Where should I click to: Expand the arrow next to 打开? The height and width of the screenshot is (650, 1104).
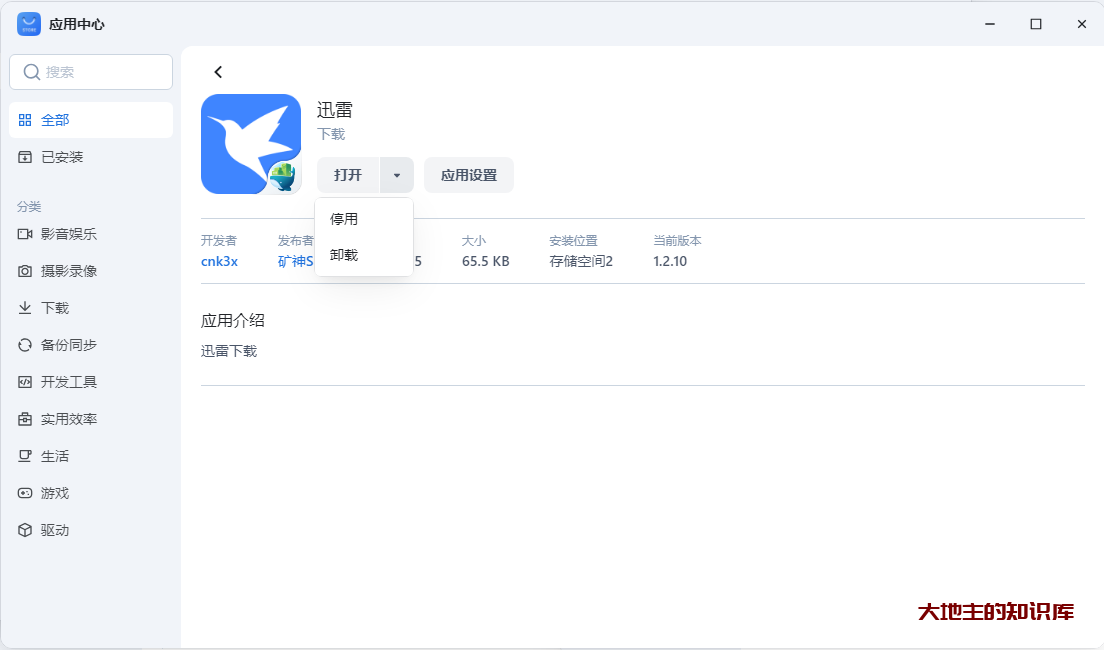(x=397, y=175)
